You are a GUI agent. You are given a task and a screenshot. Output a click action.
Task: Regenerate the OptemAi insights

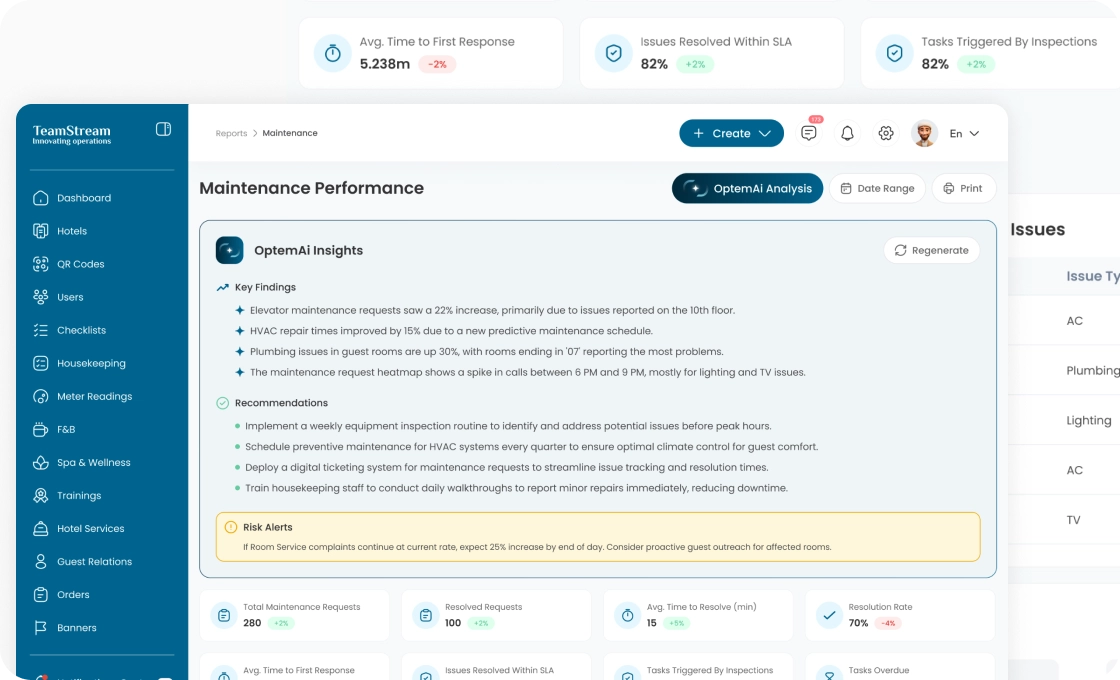(931, 250)
